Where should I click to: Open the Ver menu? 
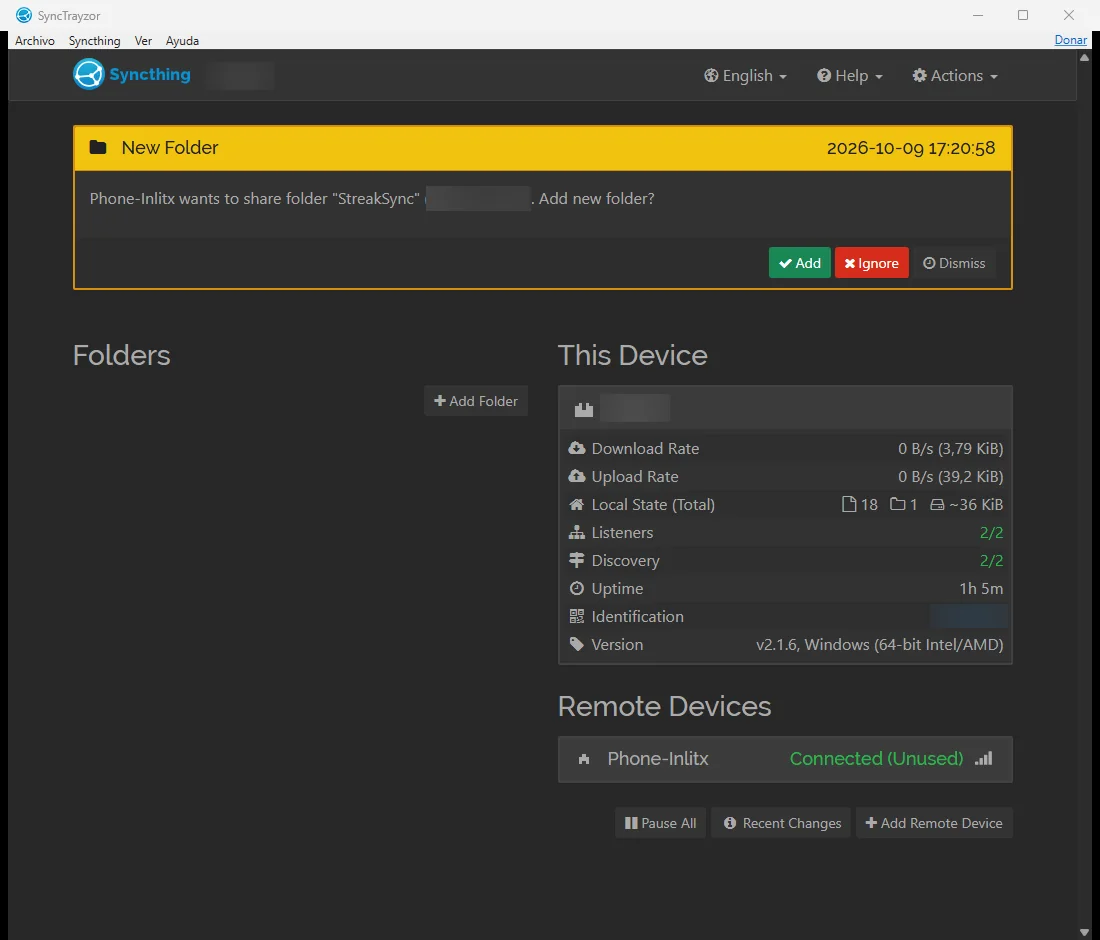(143, 41)
